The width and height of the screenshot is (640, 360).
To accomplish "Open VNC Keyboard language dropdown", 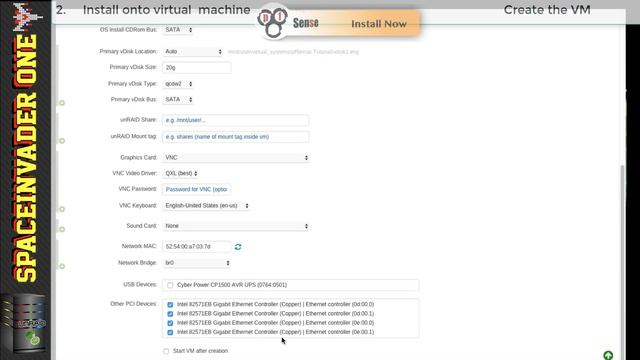I will point(206,206).
